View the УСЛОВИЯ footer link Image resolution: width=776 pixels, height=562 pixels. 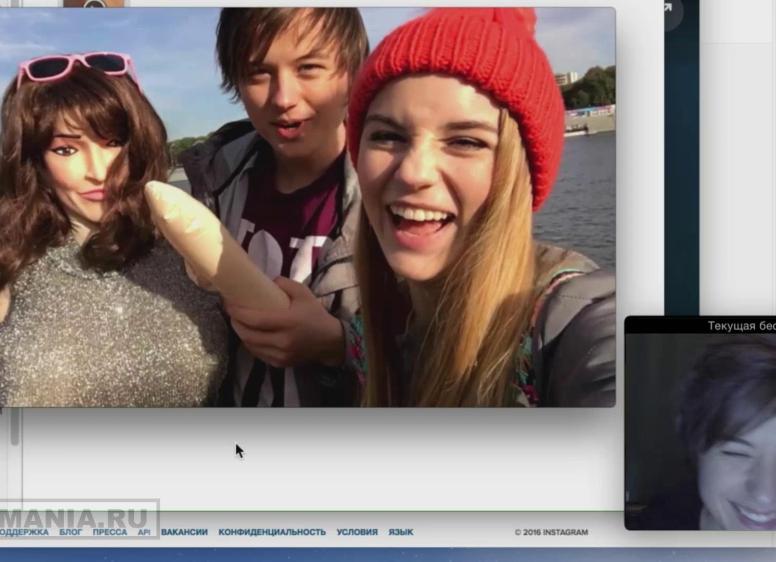click(x=357, y=532)
